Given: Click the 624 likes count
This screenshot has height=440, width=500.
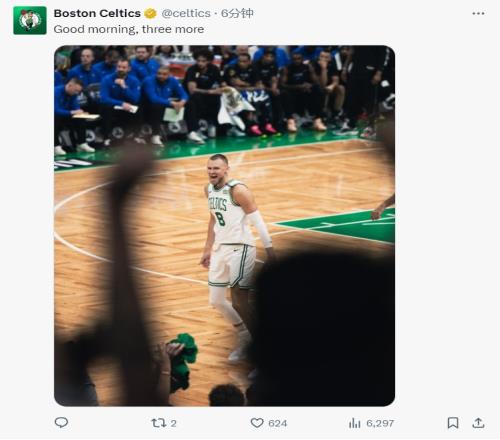Looking at the screenshot, I should point(278,423).
